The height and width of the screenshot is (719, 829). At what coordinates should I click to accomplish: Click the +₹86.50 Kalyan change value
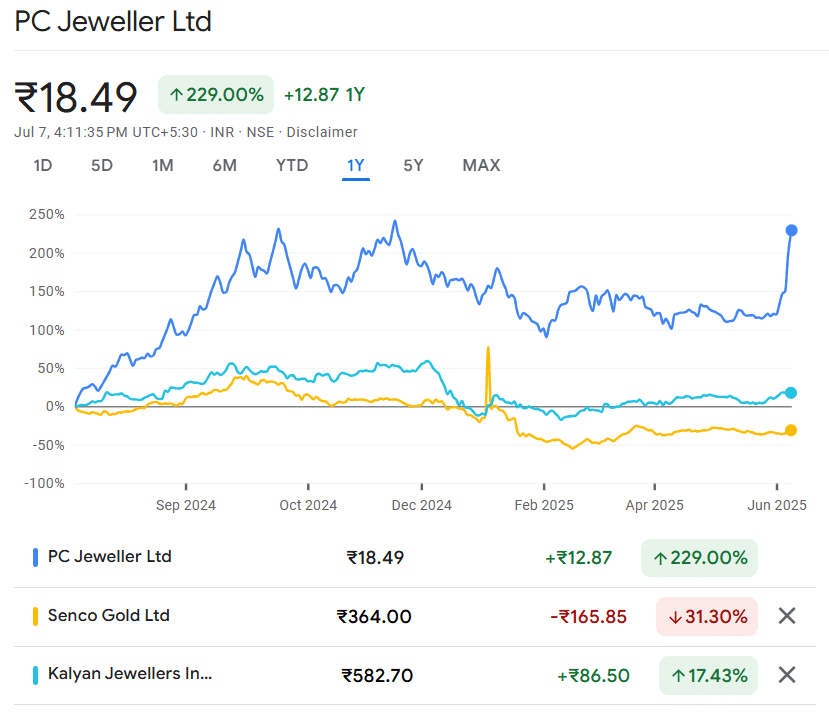coord(594,675)
